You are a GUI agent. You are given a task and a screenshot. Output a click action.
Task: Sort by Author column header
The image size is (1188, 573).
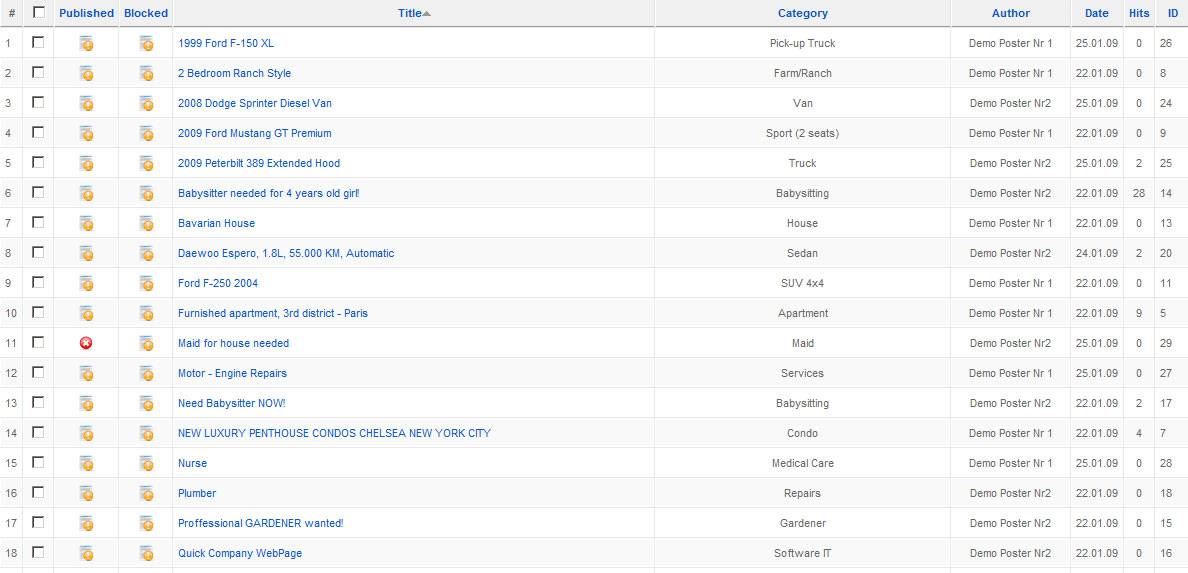[x=1010, y=13]
